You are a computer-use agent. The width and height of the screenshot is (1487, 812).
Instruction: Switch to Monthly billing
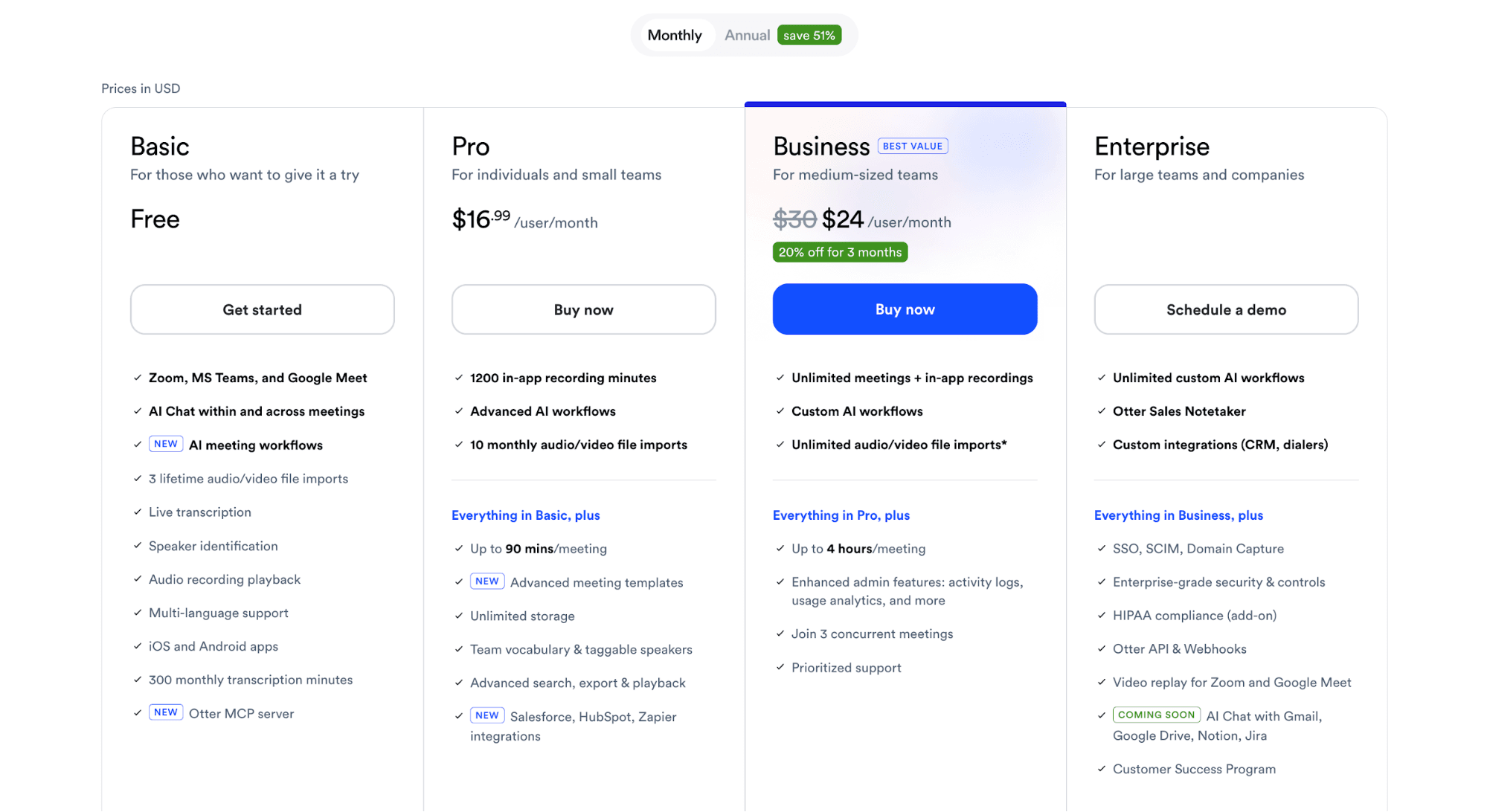[x=674, y=35]
